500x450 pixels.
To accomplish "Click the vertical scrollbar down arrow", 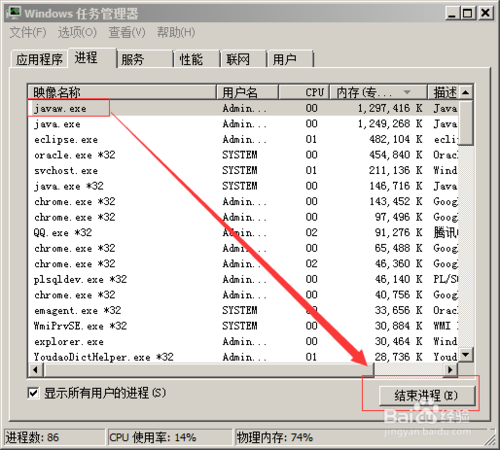I will pos(466,355).
